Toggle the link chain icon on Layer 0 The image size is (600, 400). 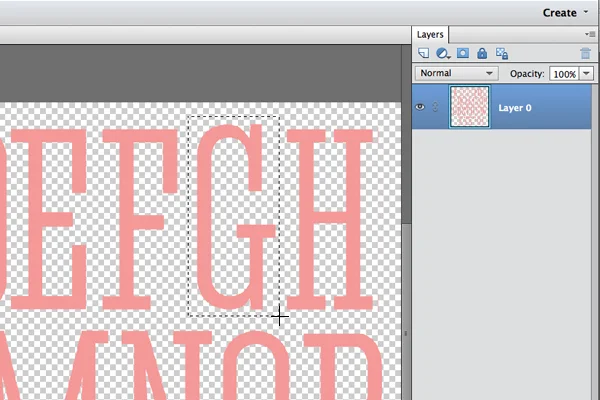(435, 107)
